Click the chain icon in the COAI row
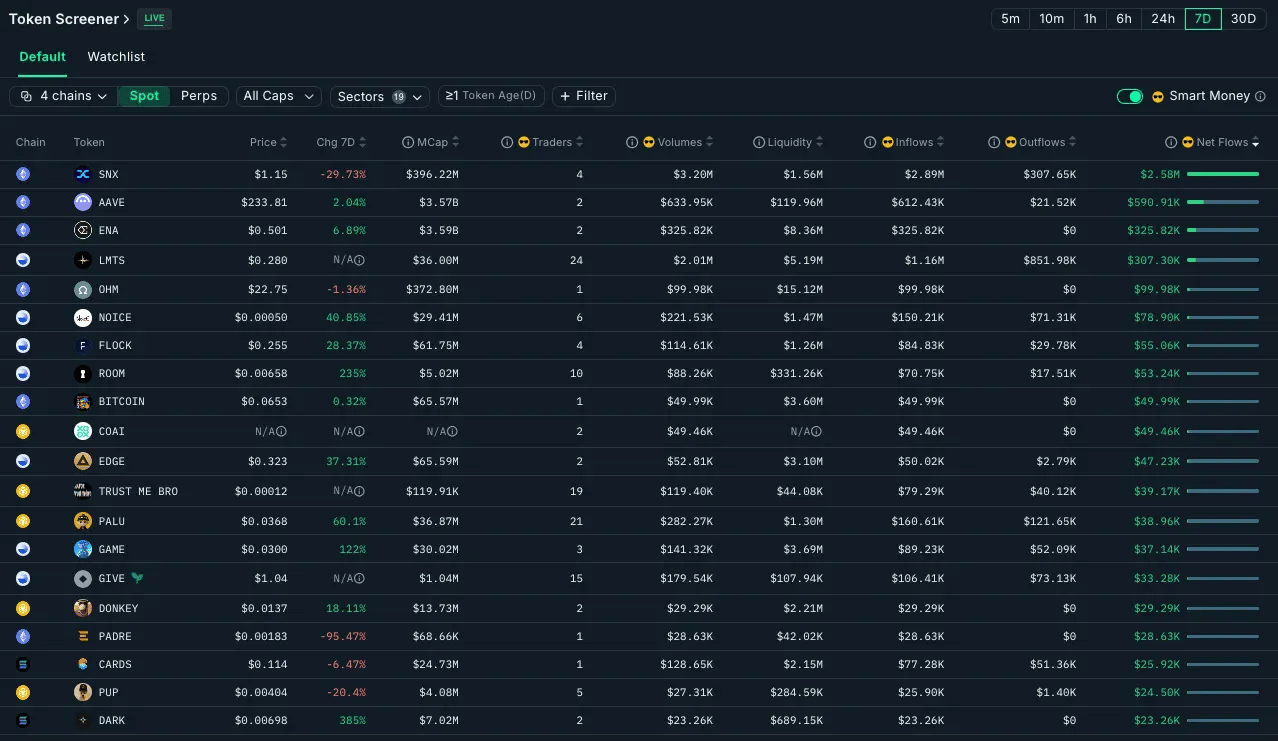 tap(23, 431)
